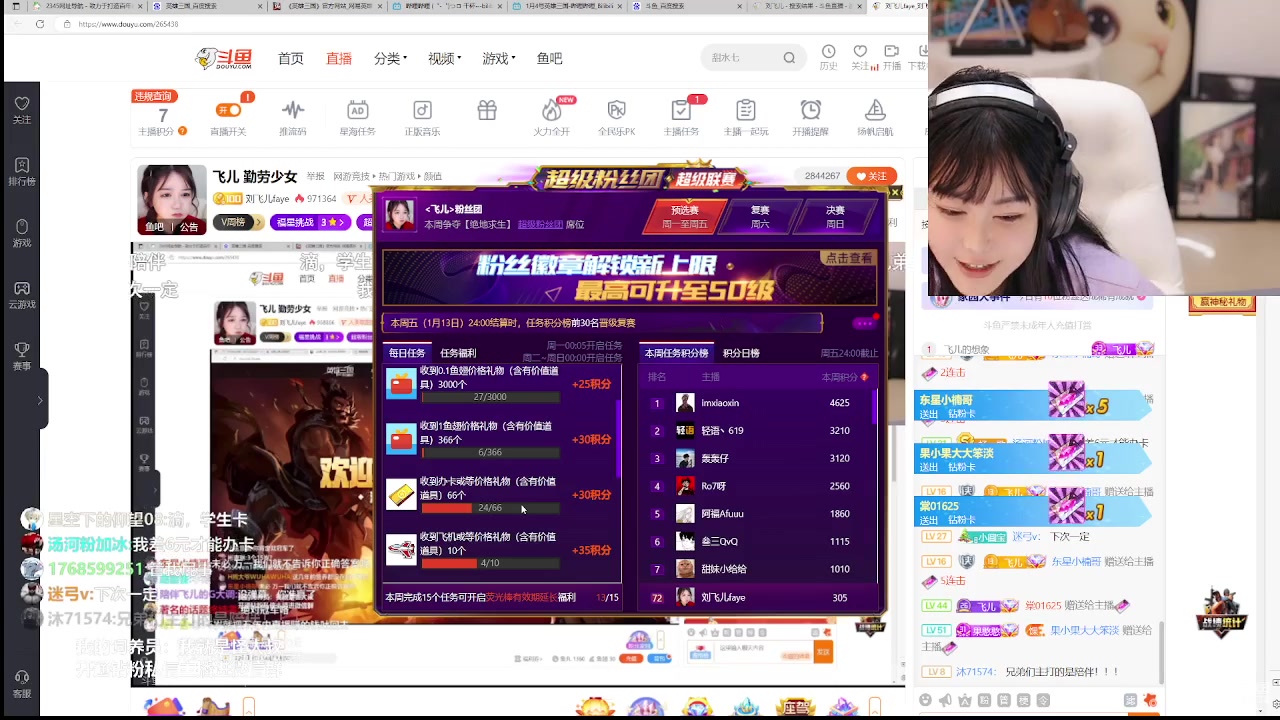Reload page with browser refresh icon
This screenshot has height=720, width=1280.
(40, 24)
